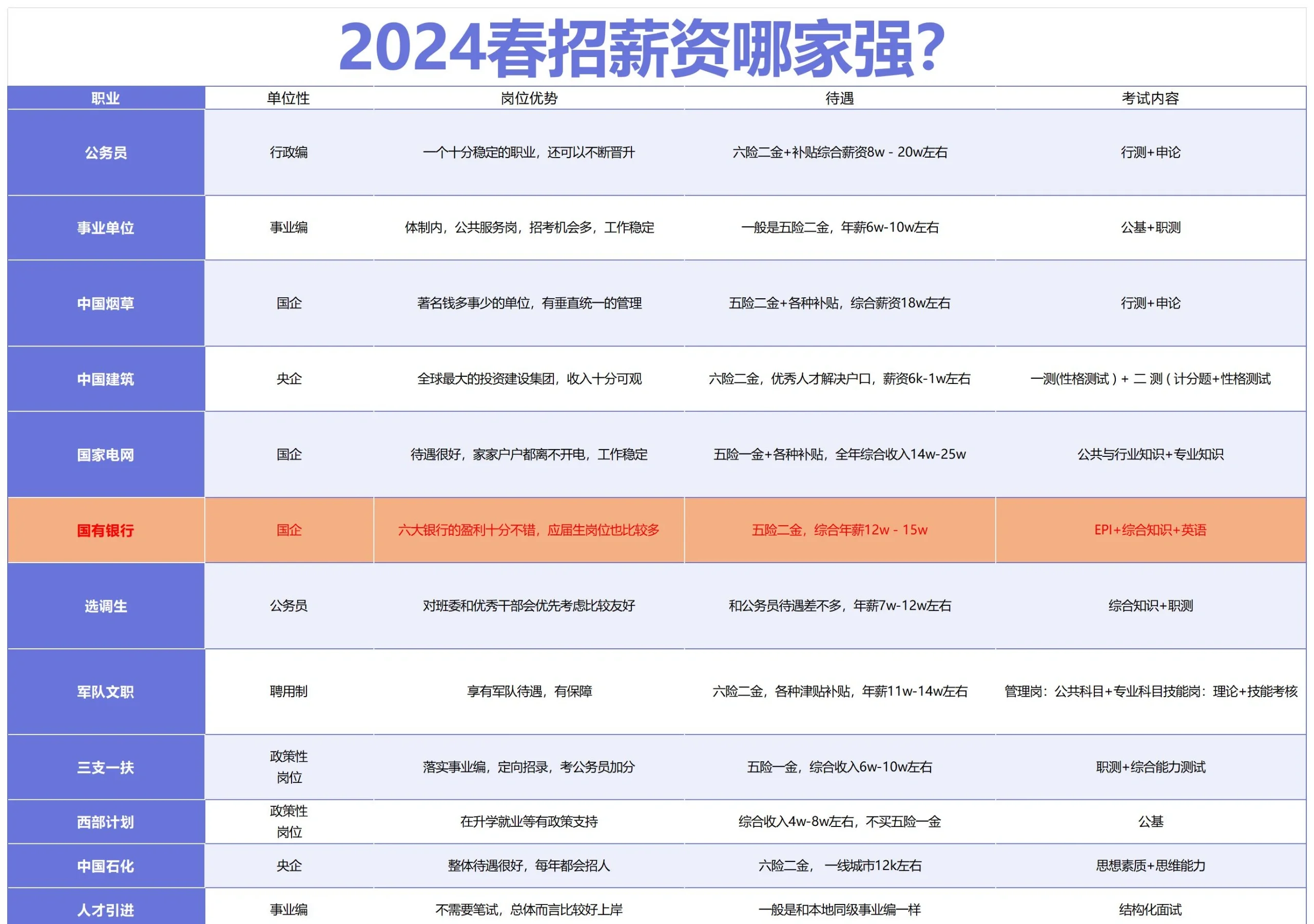Select '政策性岗位' cell in 西部计划 row
This screenshot has width=1314, height=924.
289,822
